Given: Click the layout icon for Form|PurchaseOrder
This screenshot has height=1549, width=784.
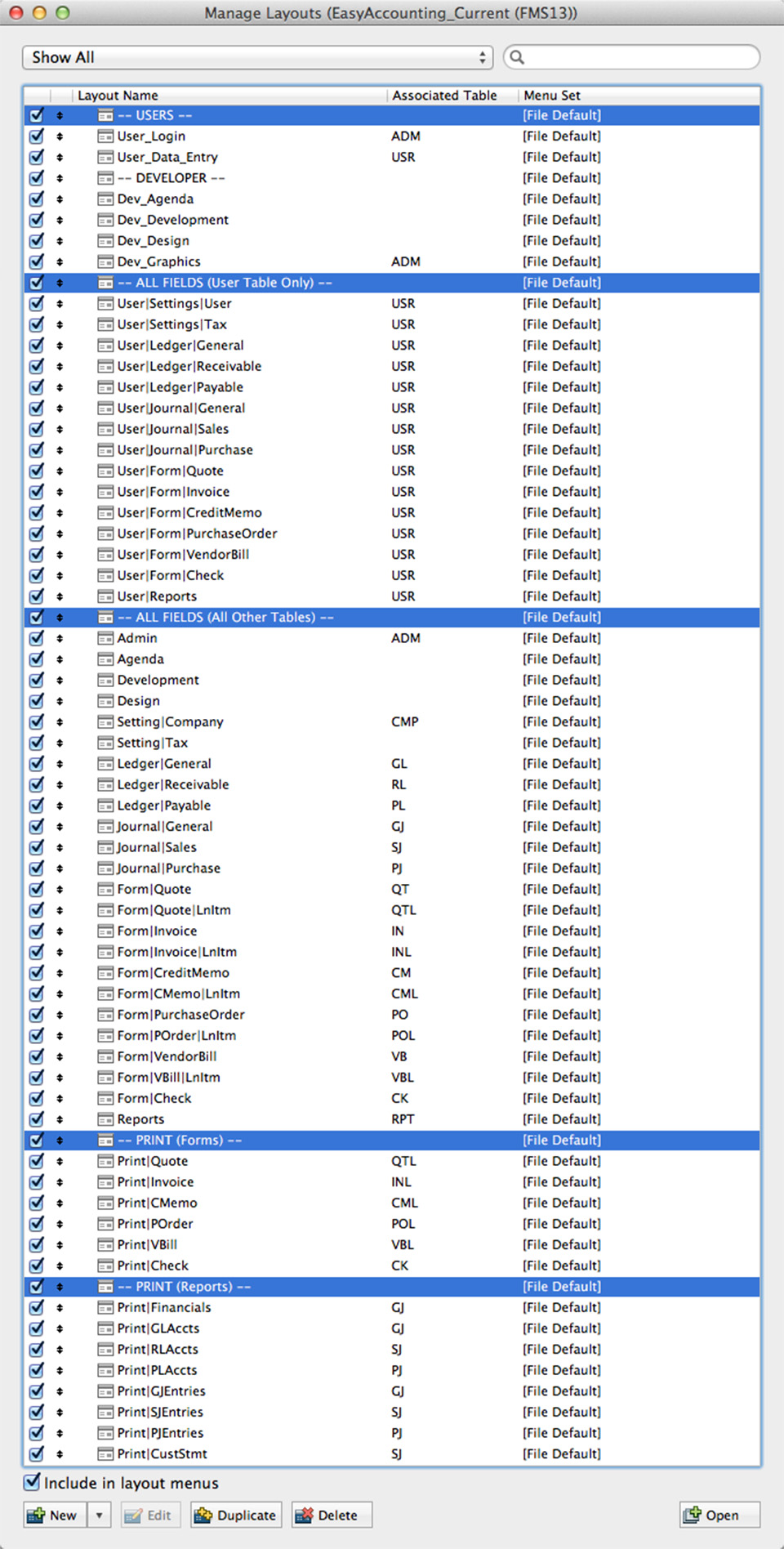Looking at the screenshot, I should tap(105, 1015).
